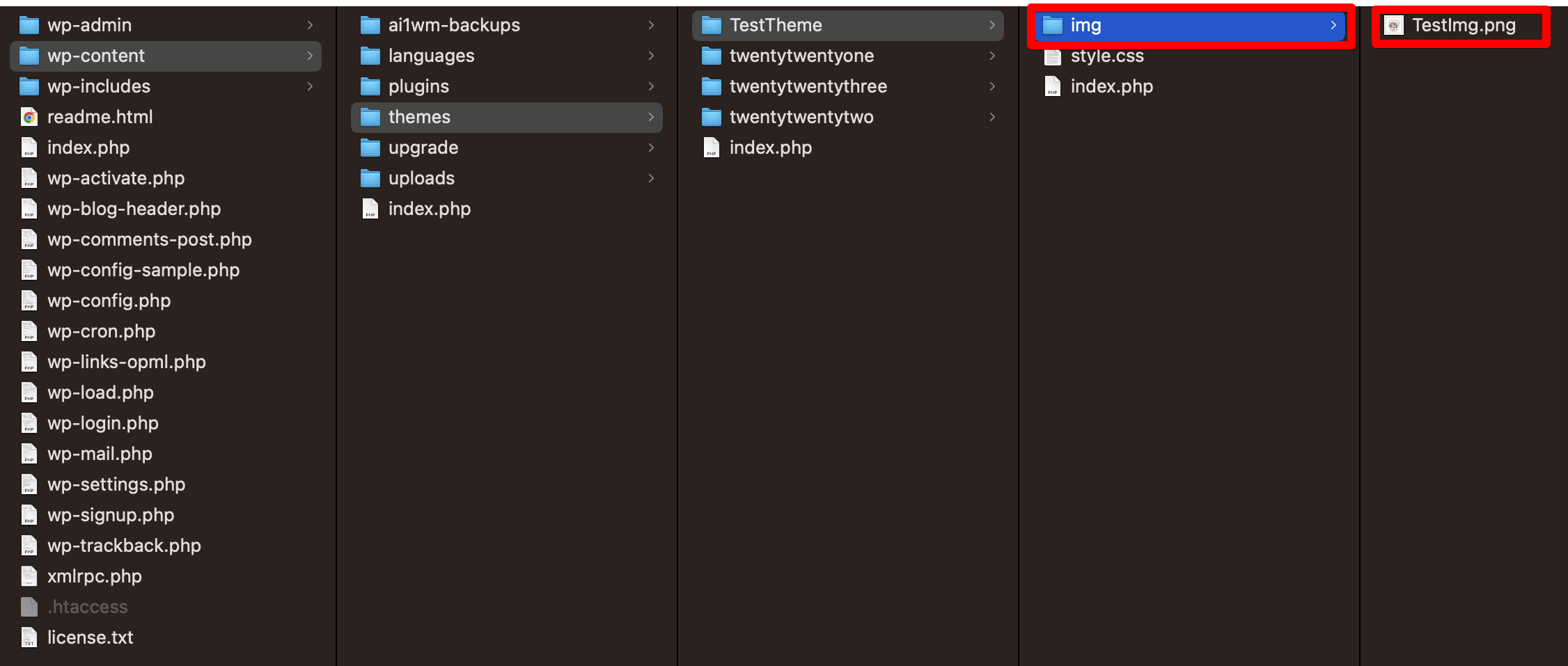The height and width of the screenshot is (666, 1568).
Task: Expand the languages folder chevron
Action: [651, 56]
